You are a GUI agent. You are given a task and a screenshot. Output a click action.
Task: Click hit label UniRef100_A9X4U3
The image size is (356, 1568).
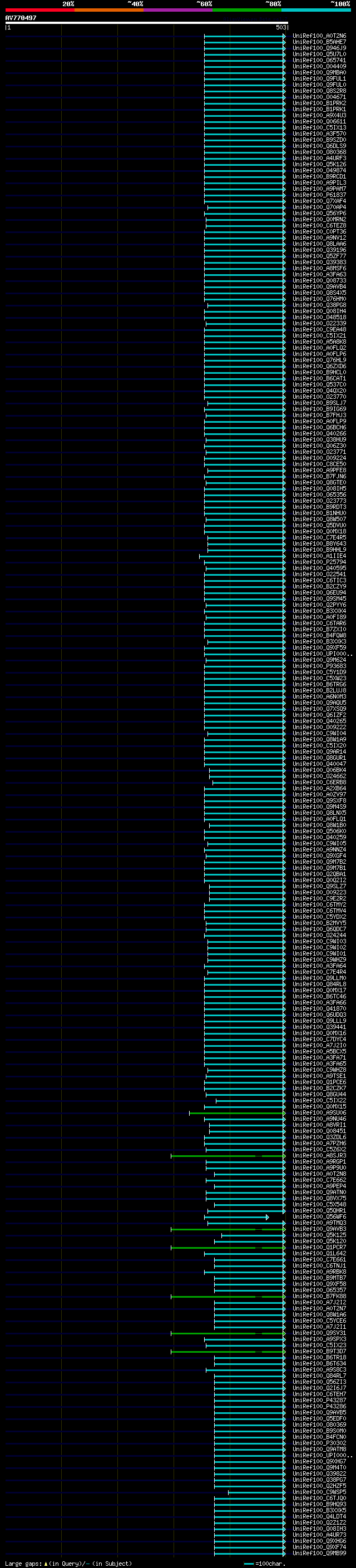[319, 115]
